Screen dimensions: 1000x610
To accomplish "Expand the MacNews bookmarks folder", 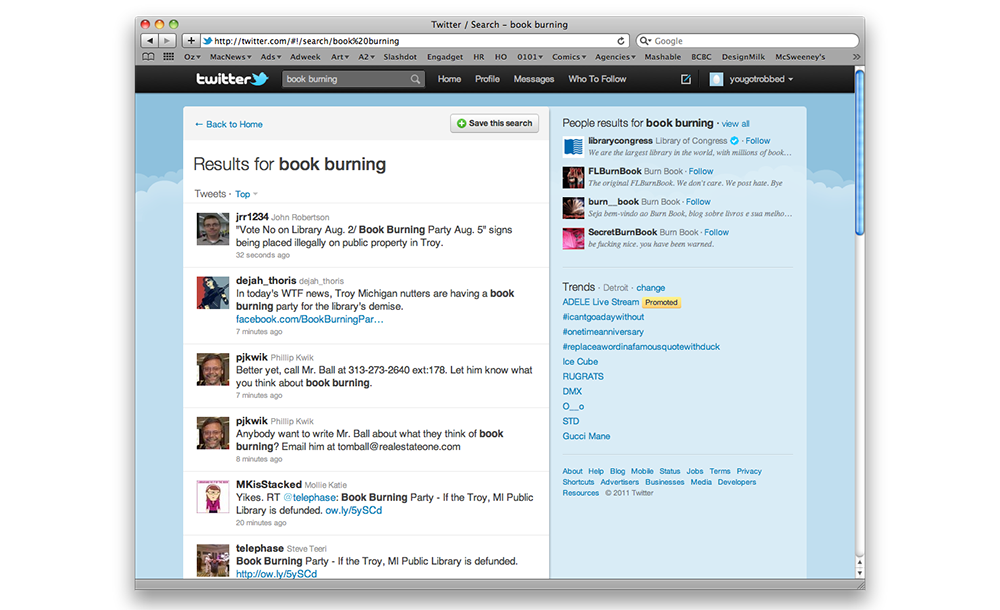I will (x=230, y=57).
